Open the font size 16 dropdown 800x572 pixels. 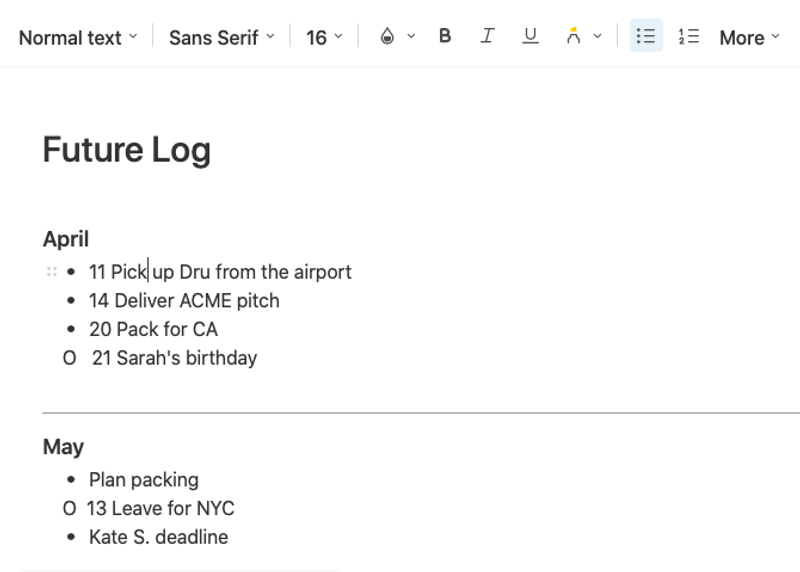(x=324, y=37)
